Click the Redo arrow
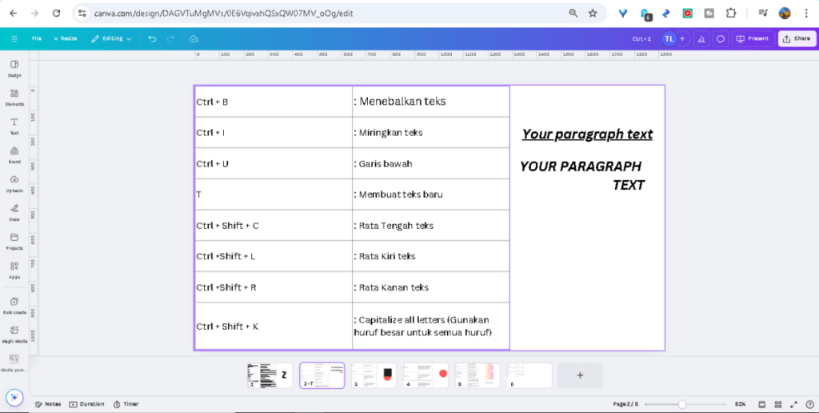Screen dimensions: 819x413 (170, 39)
